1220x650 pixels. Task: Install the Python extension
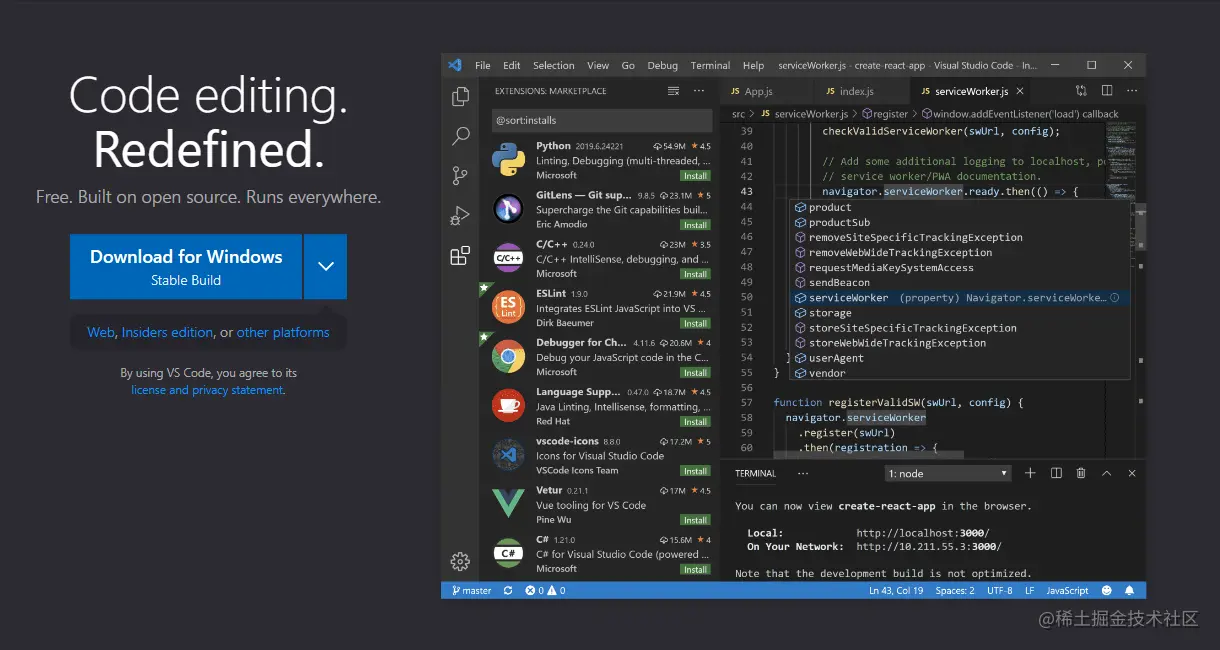pos(695,176)
